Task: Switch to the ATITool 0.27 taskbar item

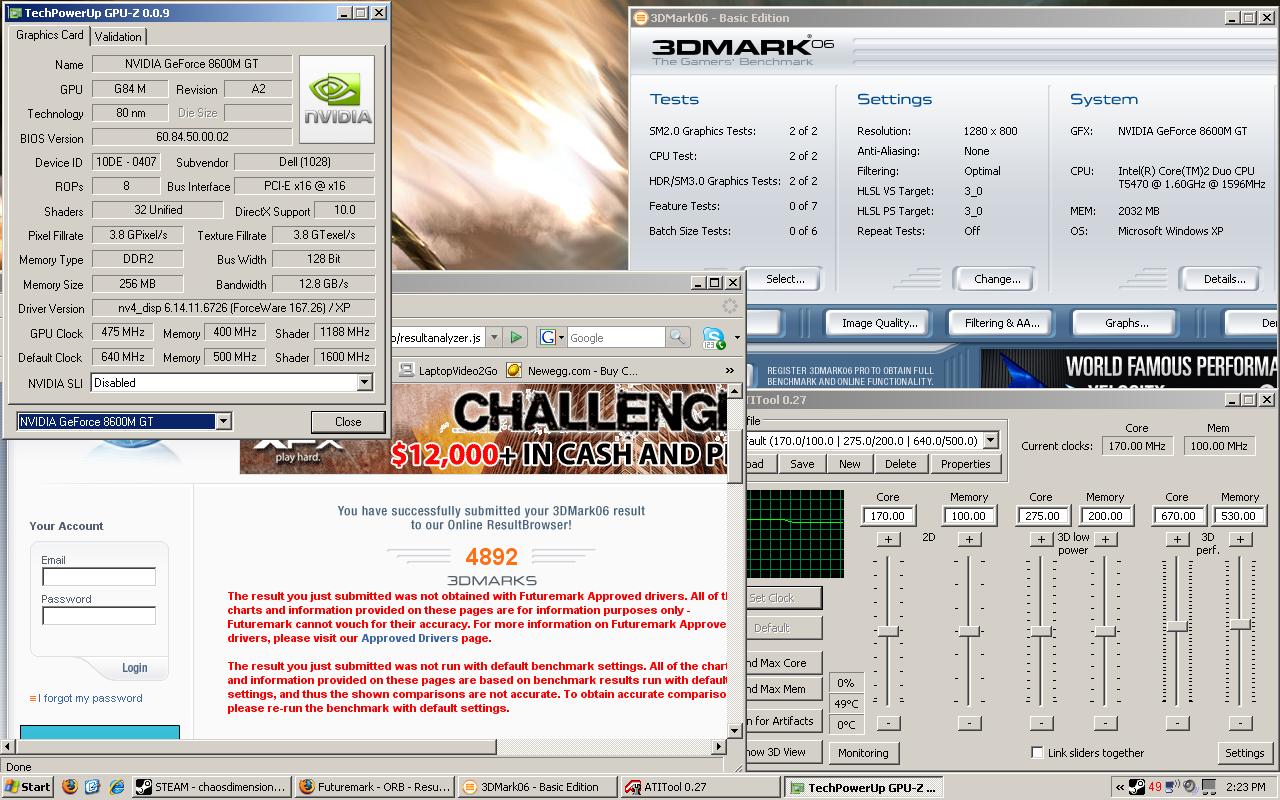Action: coord(701,787)
